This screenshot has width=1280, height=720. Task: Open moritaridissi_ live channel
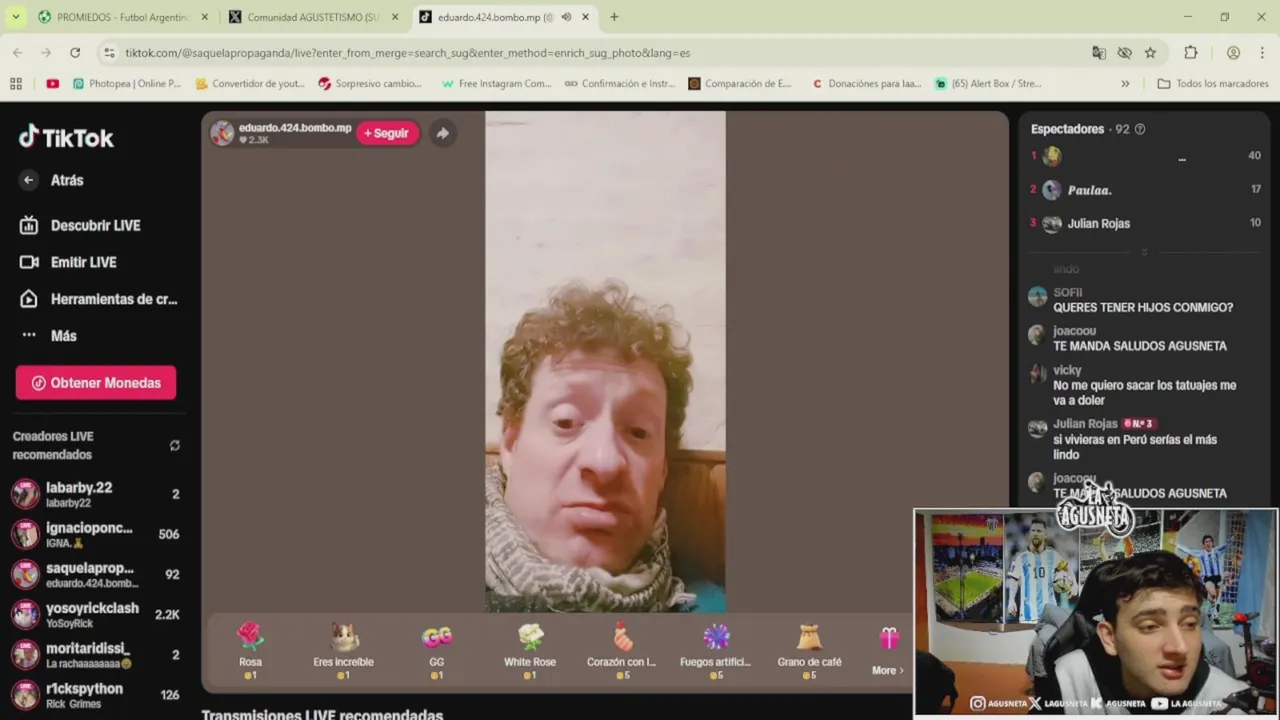95,655
